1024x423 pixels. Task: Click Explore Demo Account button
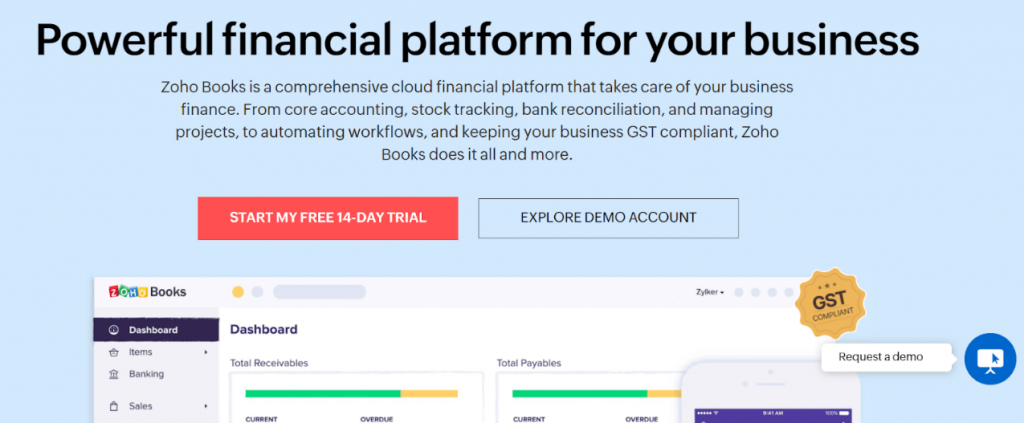tap(608, 218)
